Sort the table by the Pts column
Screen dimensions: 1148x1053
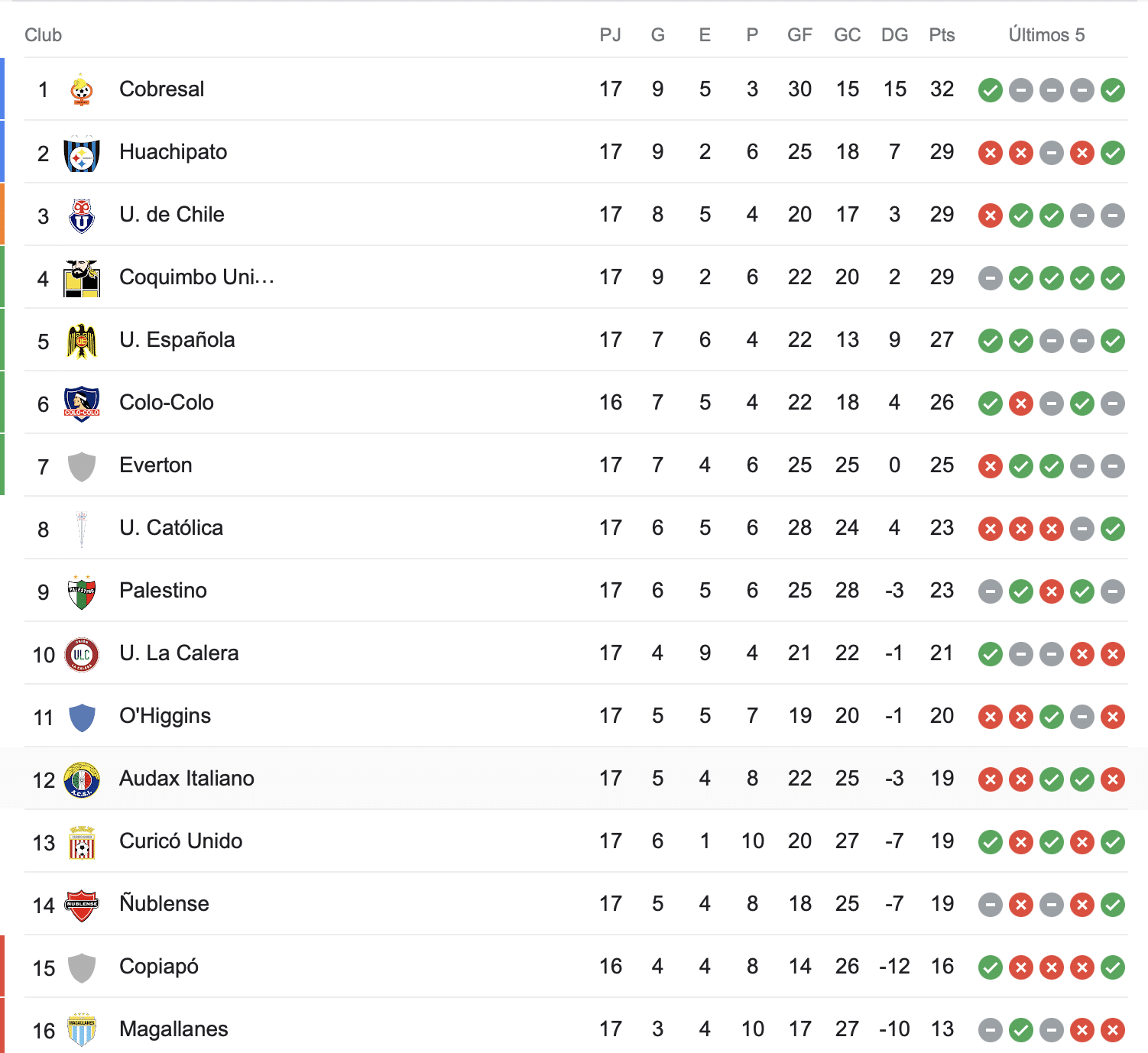click(942, 34)
